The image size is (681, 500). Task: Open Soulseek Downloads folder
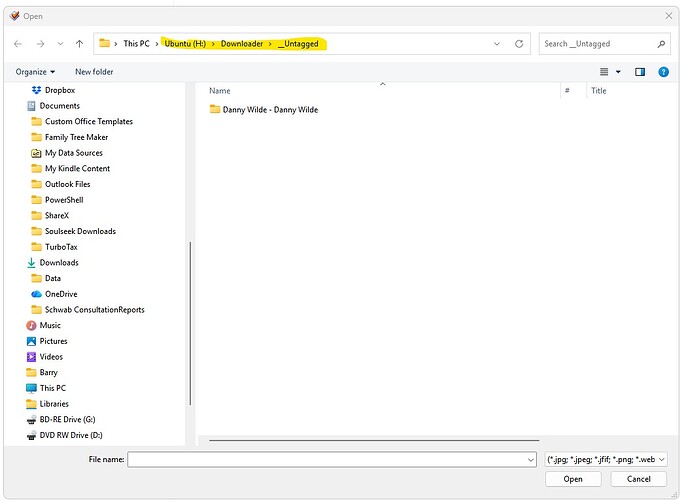point(80,231)
